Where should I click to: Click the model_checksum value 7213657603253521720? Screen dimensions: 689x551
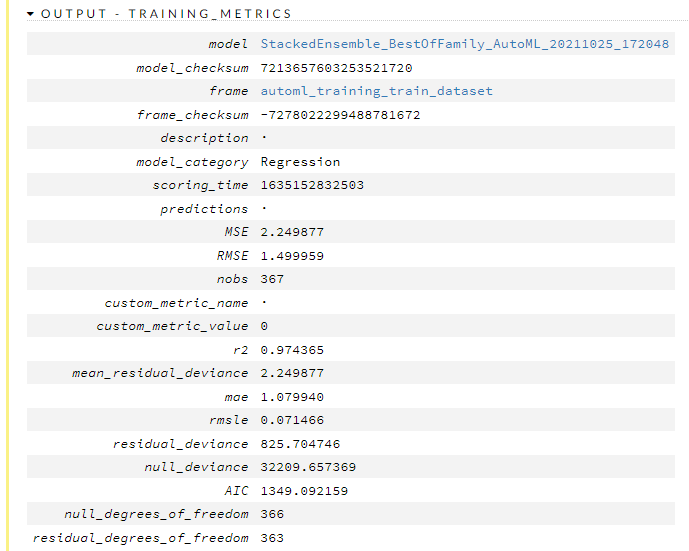[336, 68]
